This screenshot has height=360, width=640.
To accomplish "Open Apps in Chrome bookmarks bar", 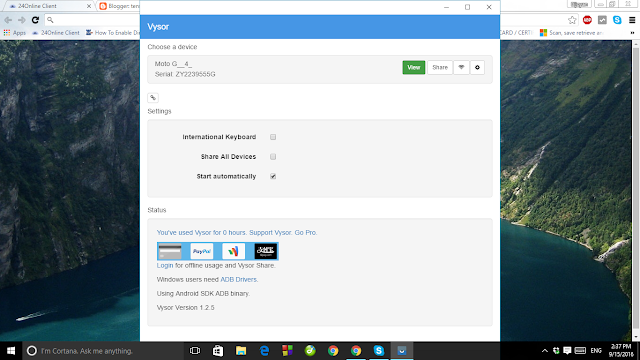I will pos(15,33).
